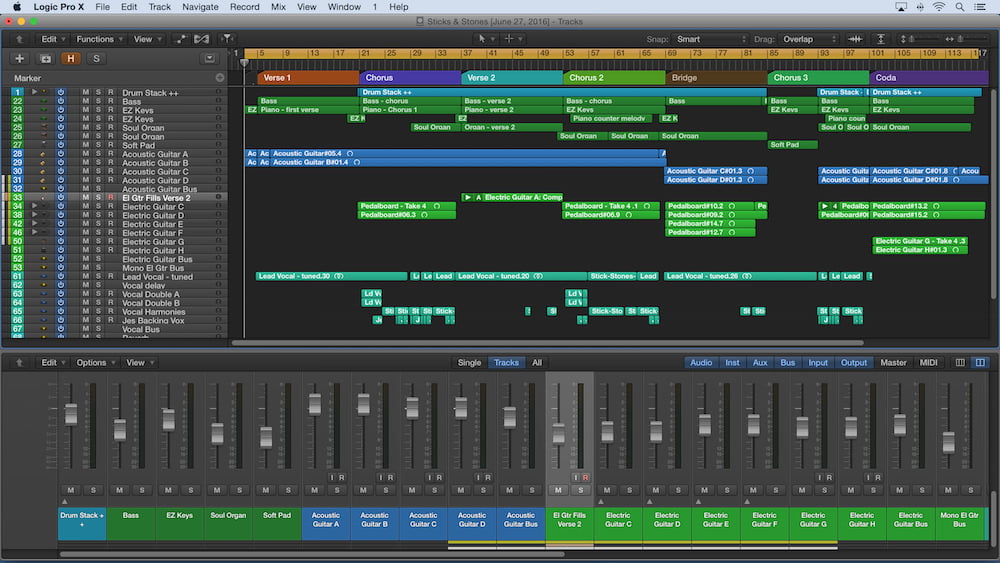1000x563 pixels.
Task: Click the waveform zoom icon
Action: coord(855,39)
